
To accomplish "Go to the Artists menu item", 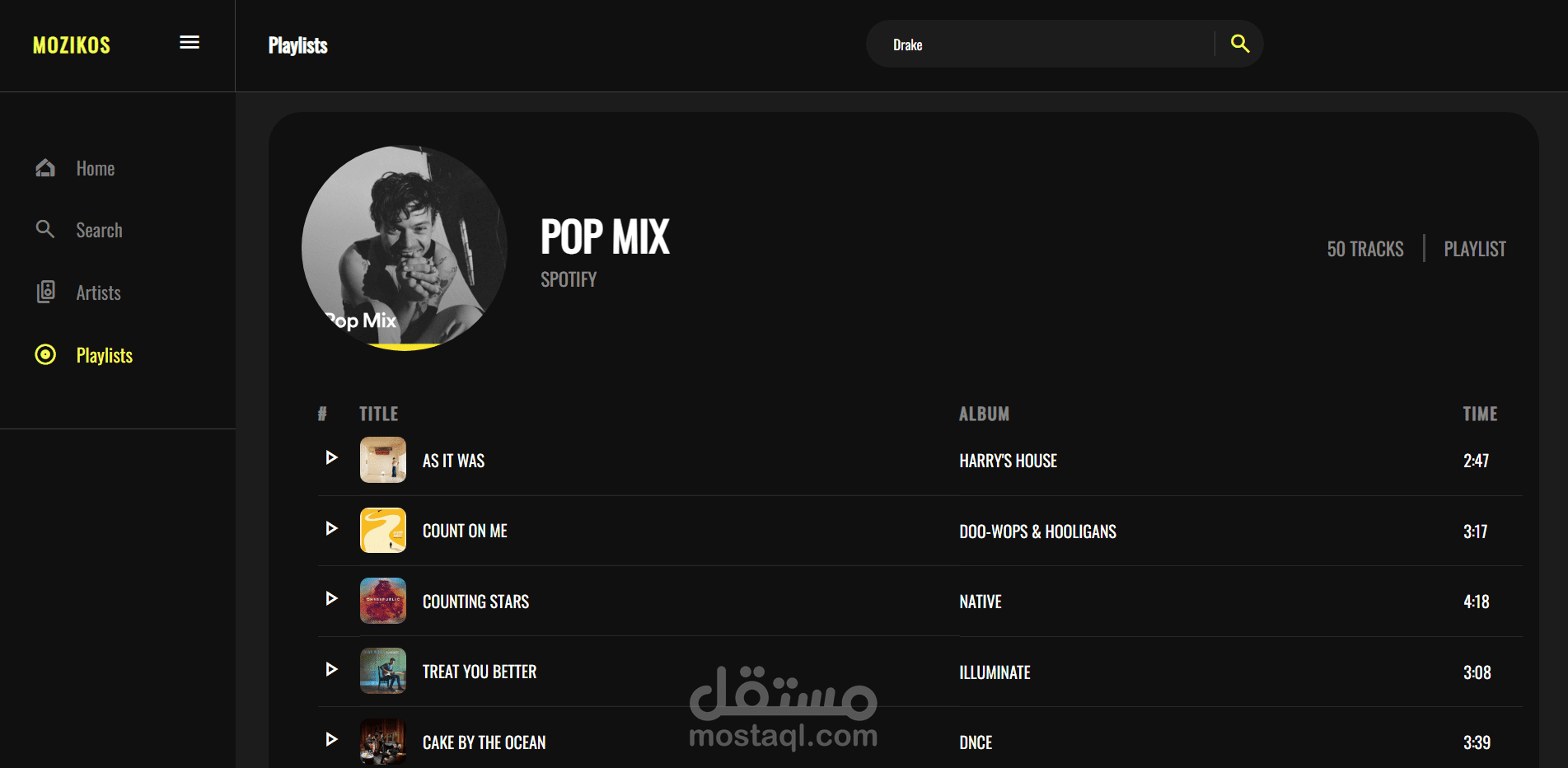I will (98, 293).
